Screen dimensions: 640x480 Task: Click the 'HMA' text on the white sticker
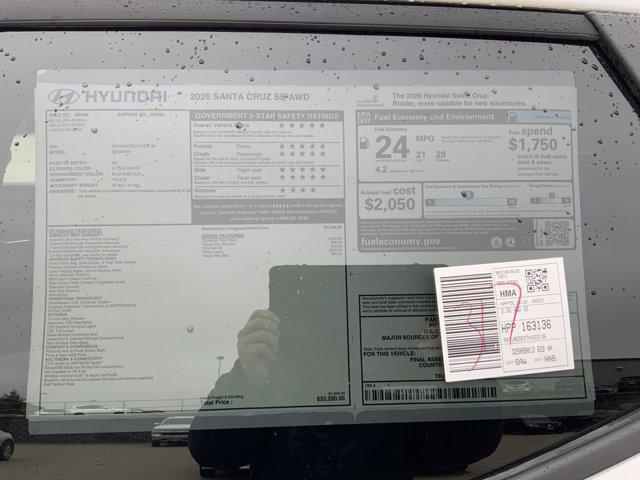pos(508,293)
